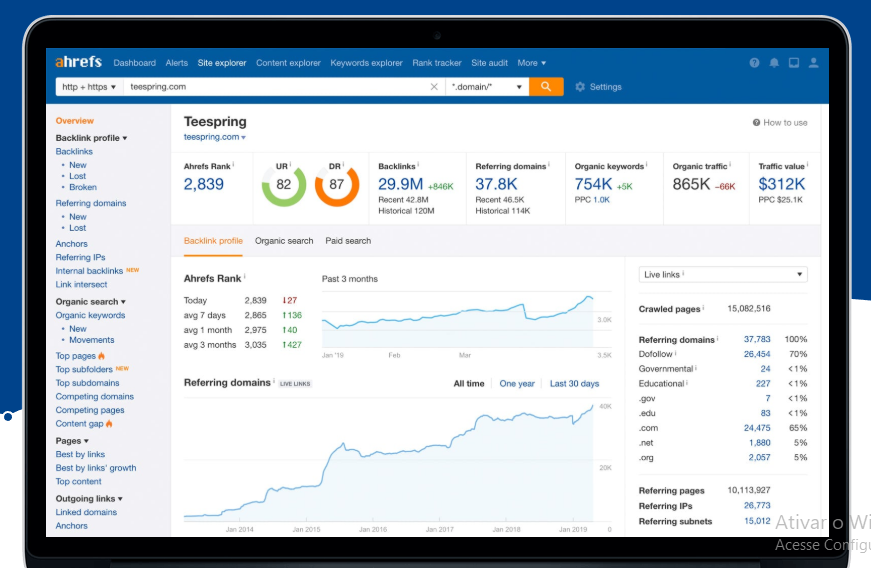
Task: Open the Overview sidebar link
Action: click(74, 120)
